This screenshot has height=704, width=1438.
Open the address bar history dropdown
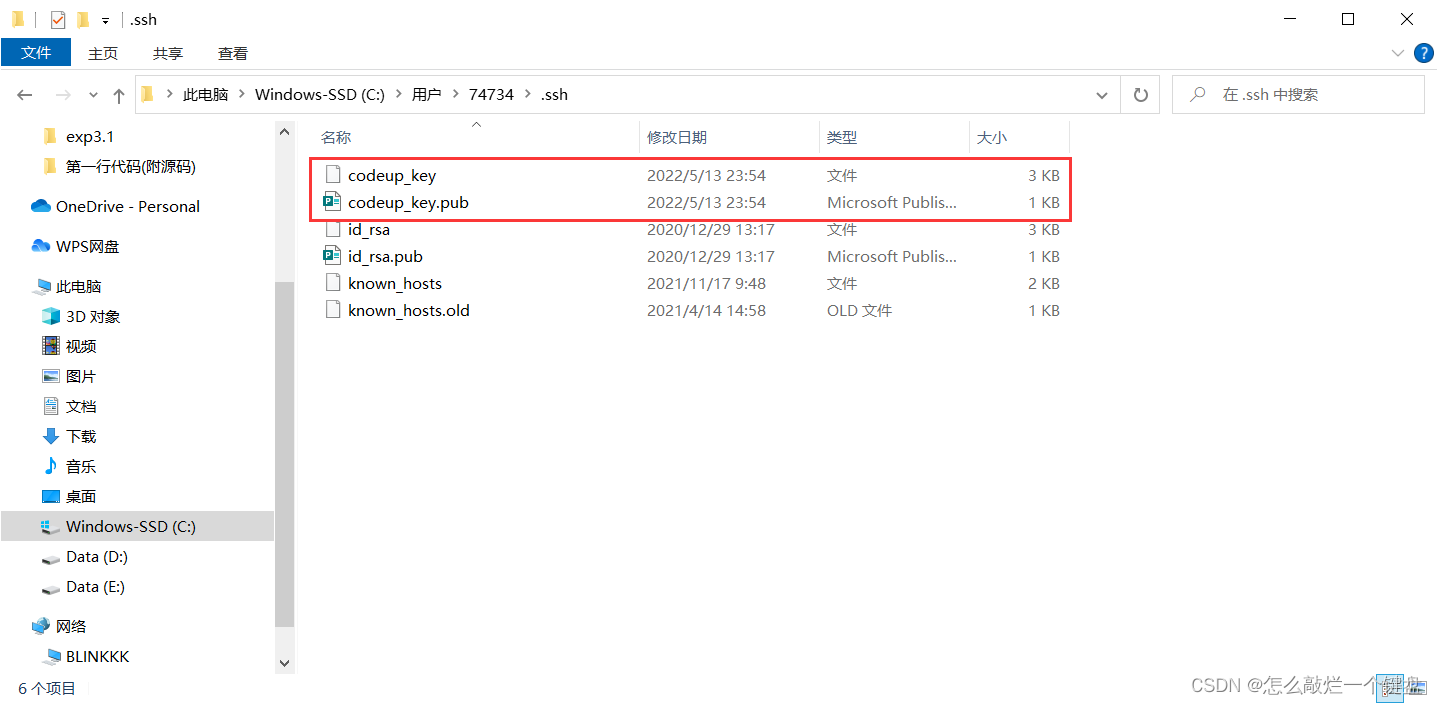click(1102, 95)
